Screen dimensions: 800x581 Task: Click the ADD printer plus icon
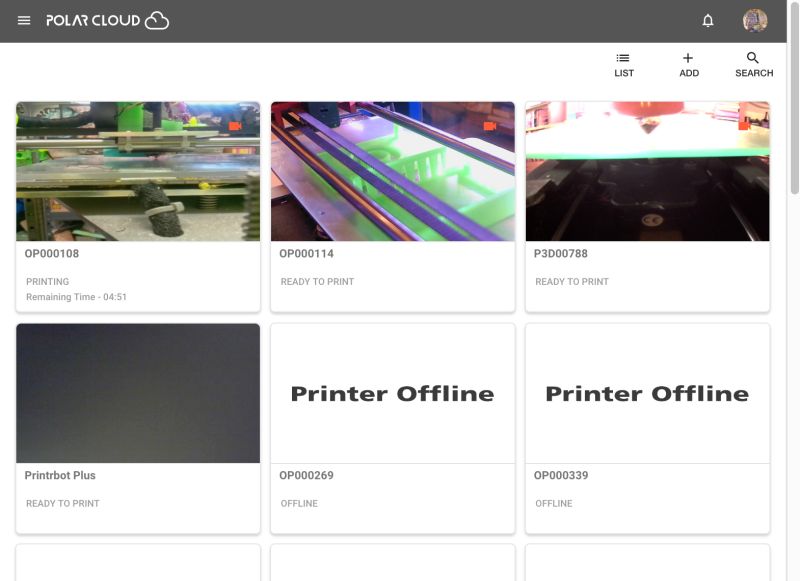coord(687,63)
